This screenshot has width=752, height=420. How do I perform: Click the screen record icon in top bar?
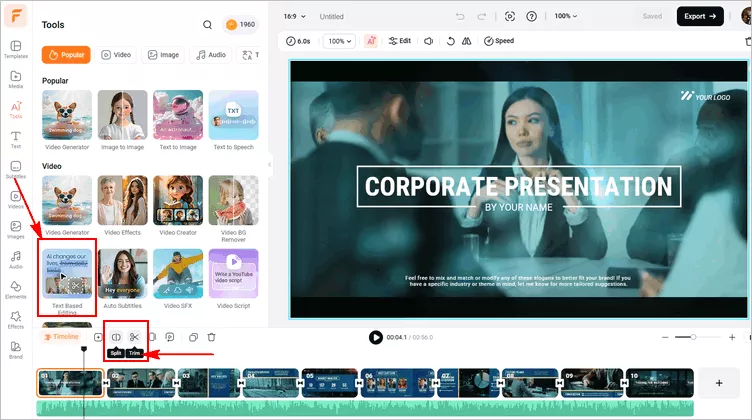[x=510, y=16]
